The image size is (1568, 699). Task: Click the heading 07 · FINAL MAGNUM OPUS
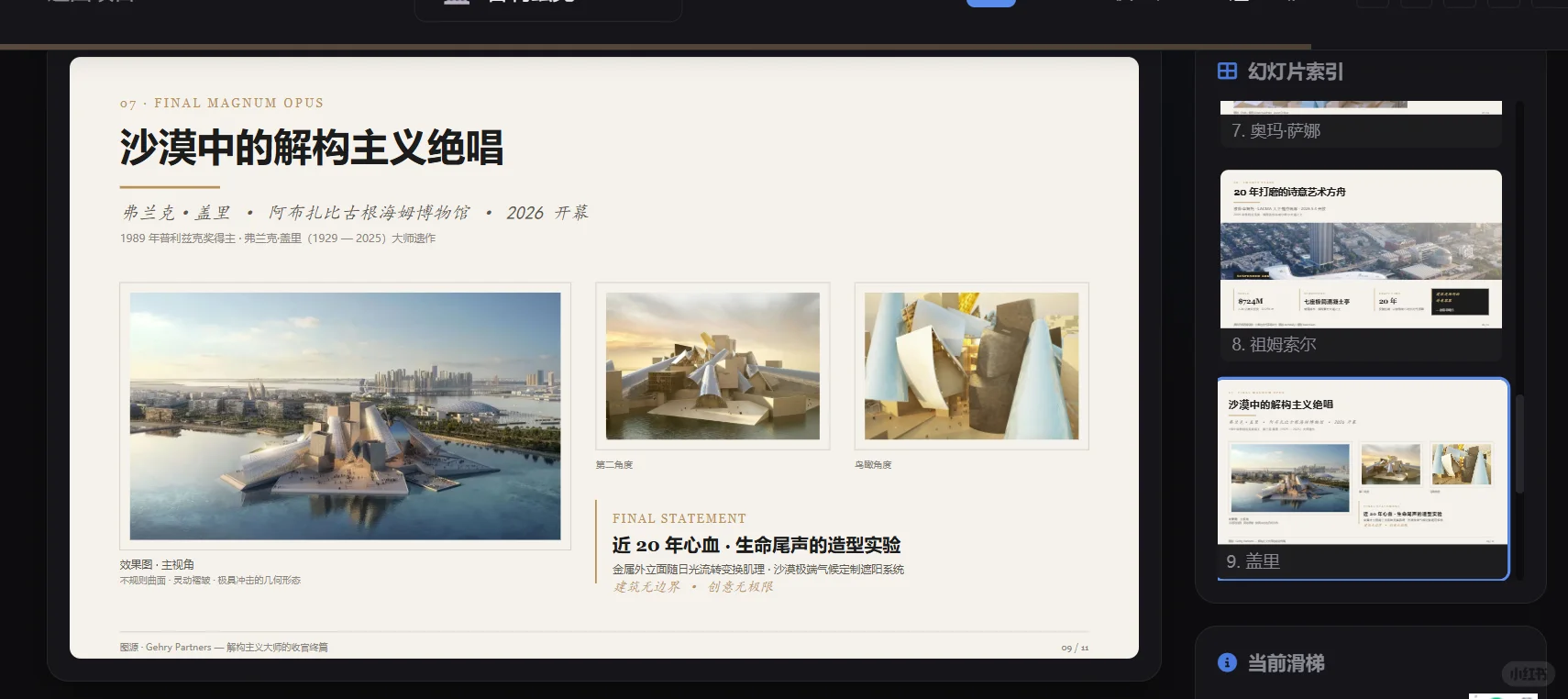[222, 104]
